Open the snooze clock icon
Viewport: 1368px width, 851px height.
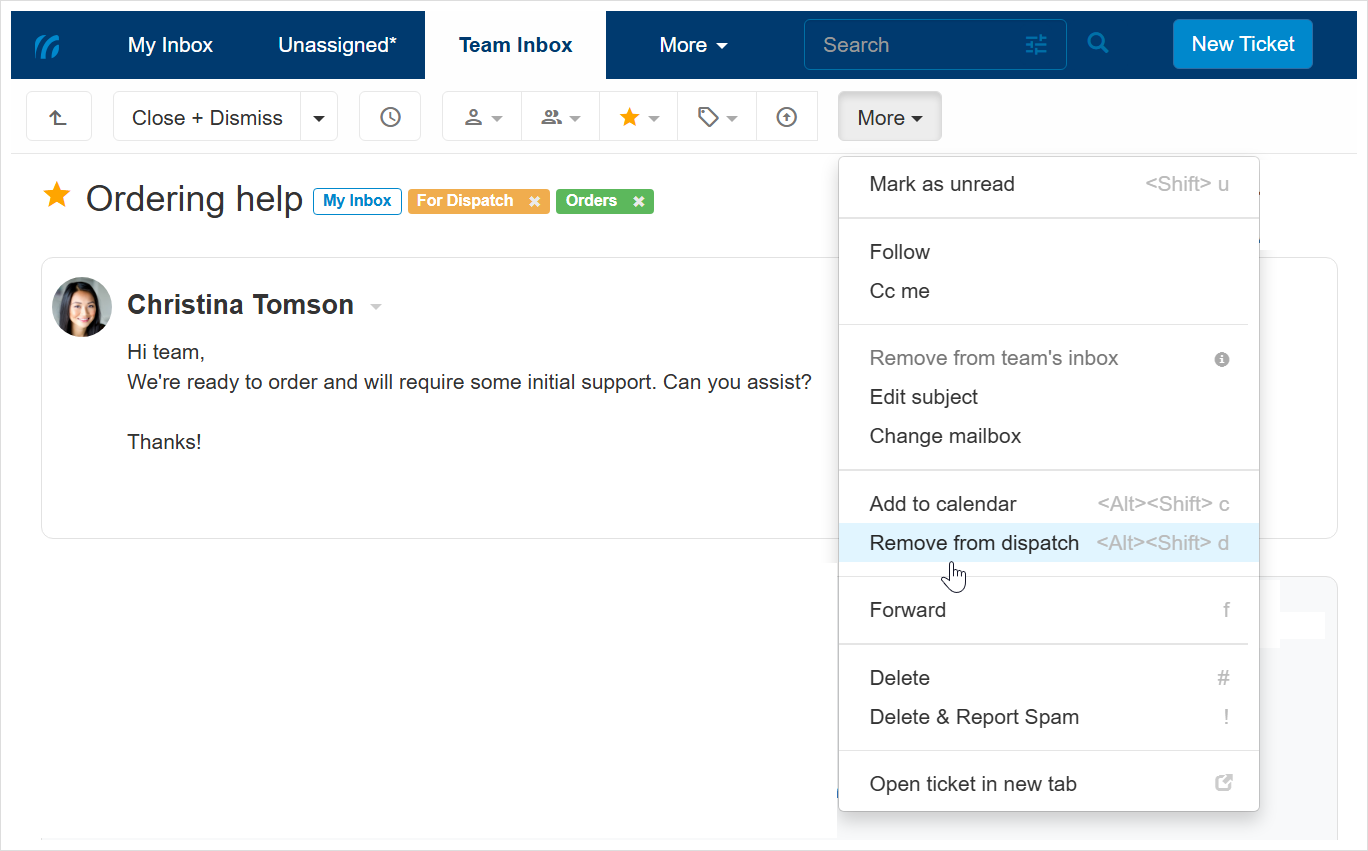[x=390, y=116]
